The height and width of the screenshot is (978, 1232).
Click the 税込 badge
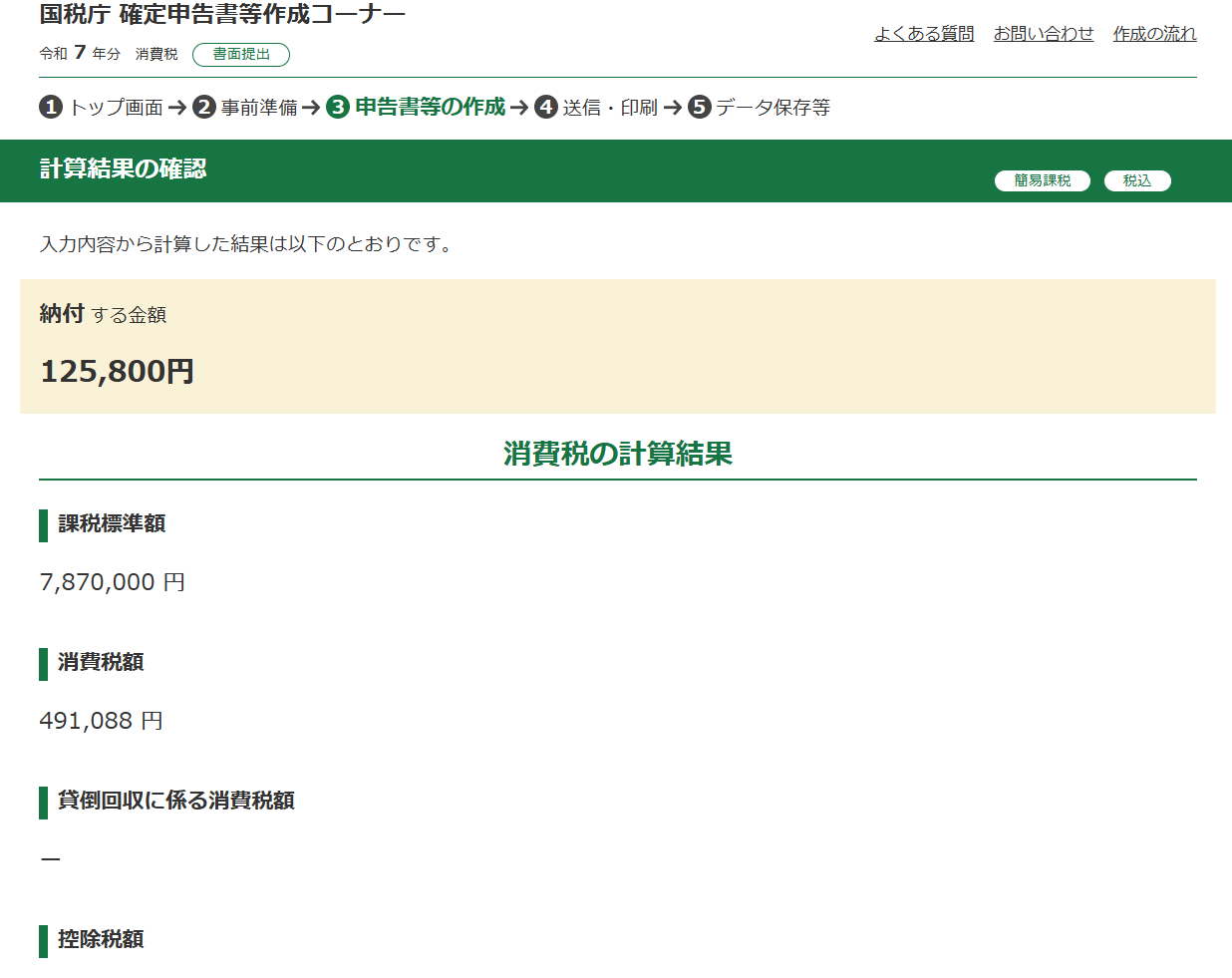click(x=1137, y=180)
